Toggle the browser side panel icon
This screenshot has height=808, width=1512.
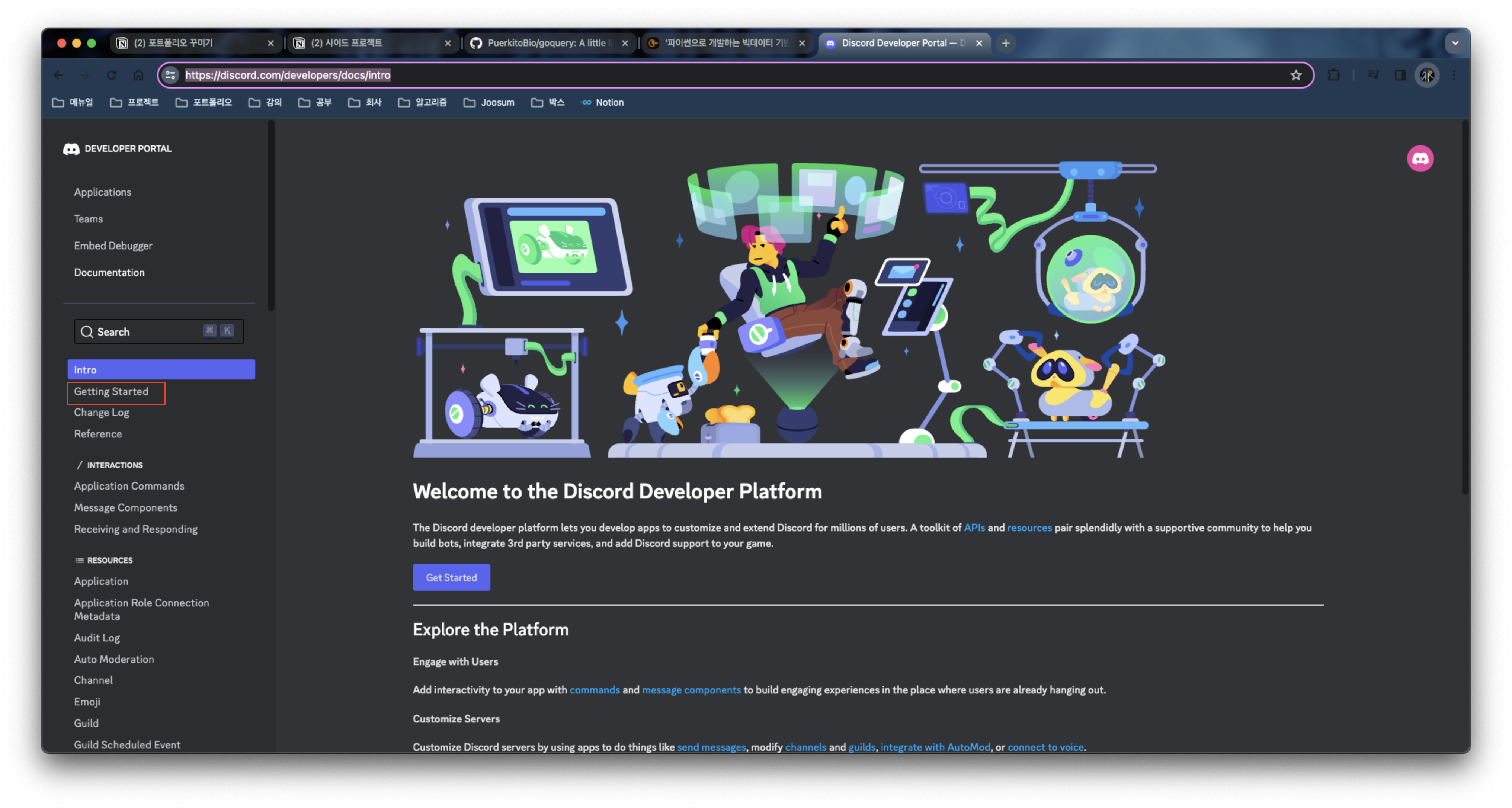click(x=1400, y=75)
